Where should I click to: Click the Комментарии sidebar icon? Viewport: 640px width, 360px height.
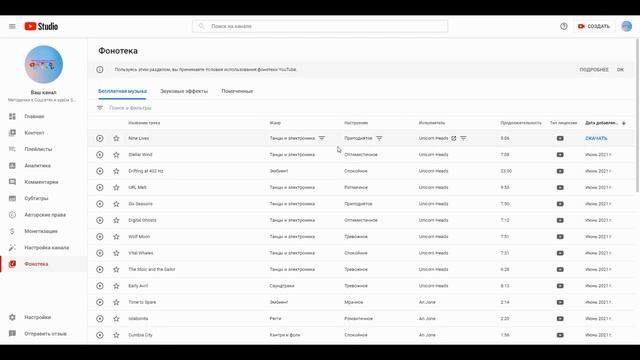[12, 182]
